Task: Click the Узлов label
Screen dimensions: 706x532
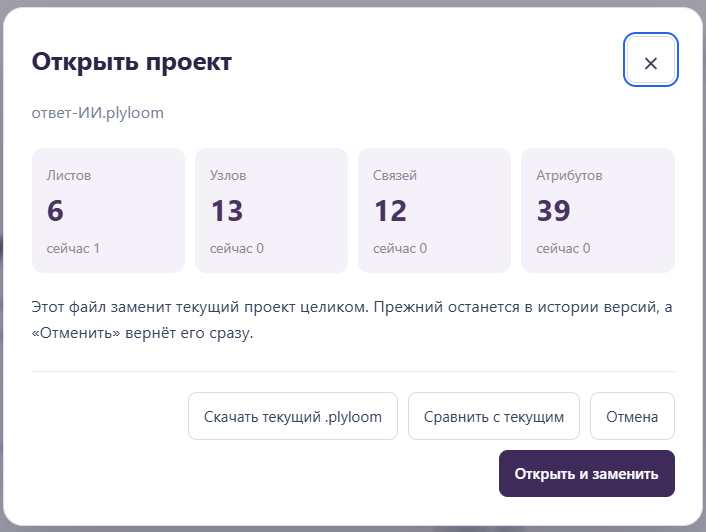Action: point(228,175)
